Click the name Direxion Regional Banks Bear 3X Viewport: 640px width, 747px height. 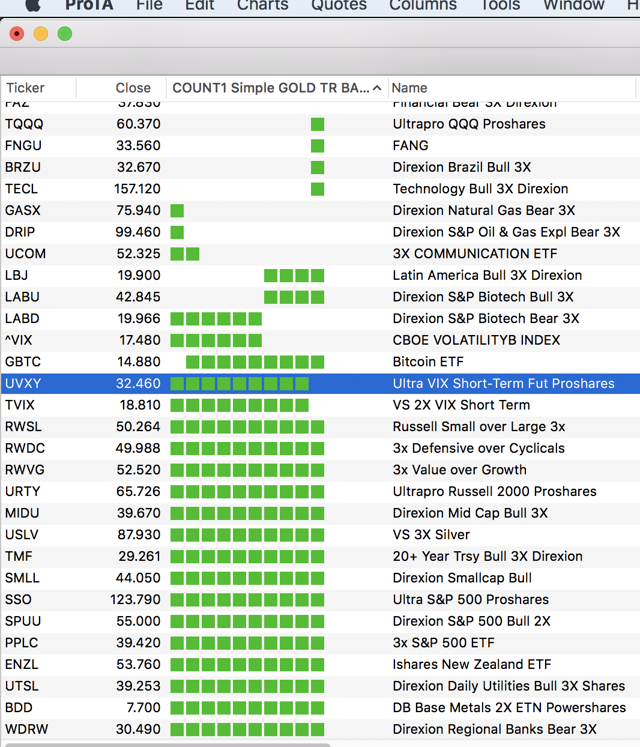tap(495, 729)
